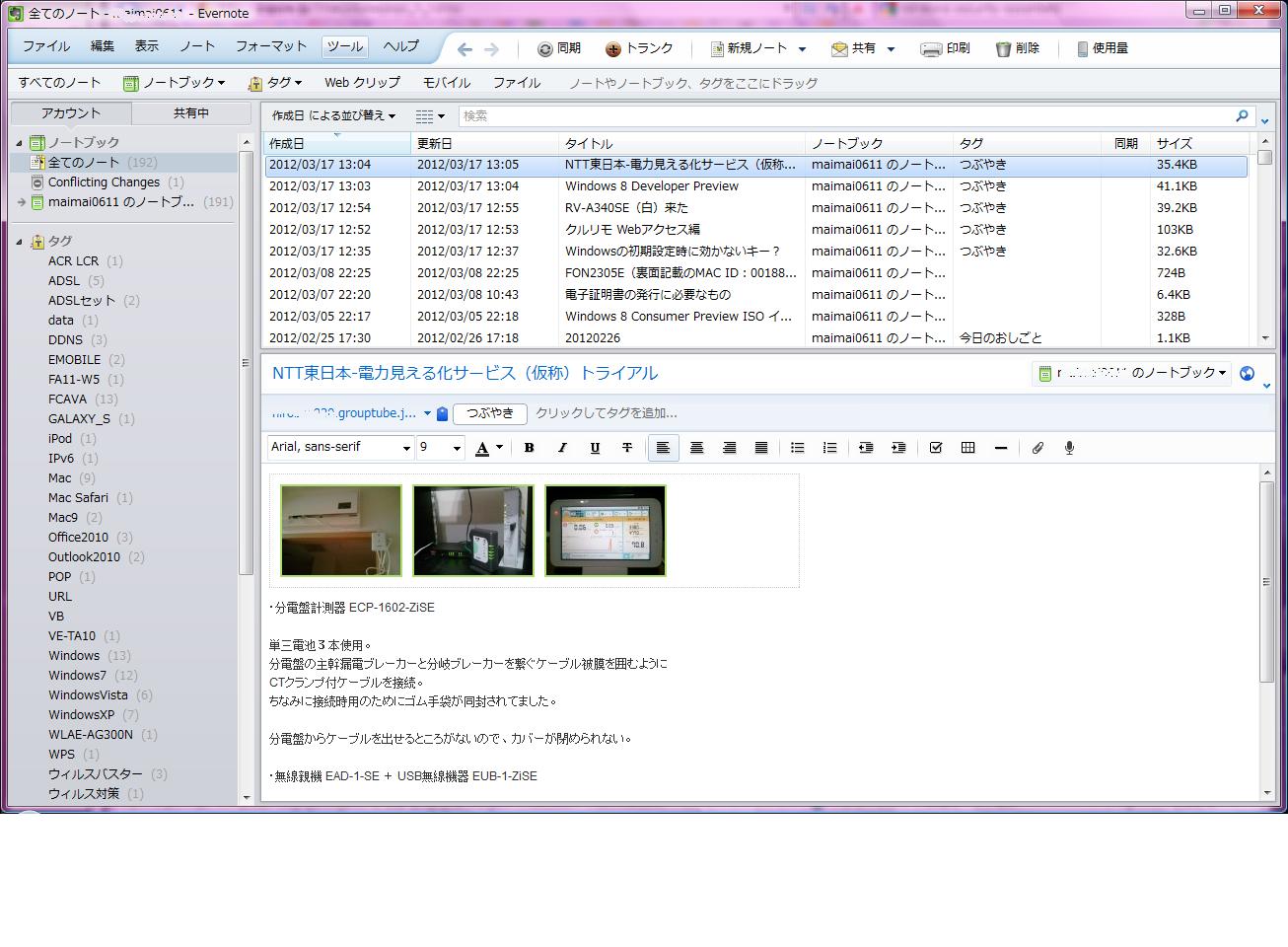Screen dimensions: 1288x947
Task: Align text to the right
Action: tap(729, 448)
